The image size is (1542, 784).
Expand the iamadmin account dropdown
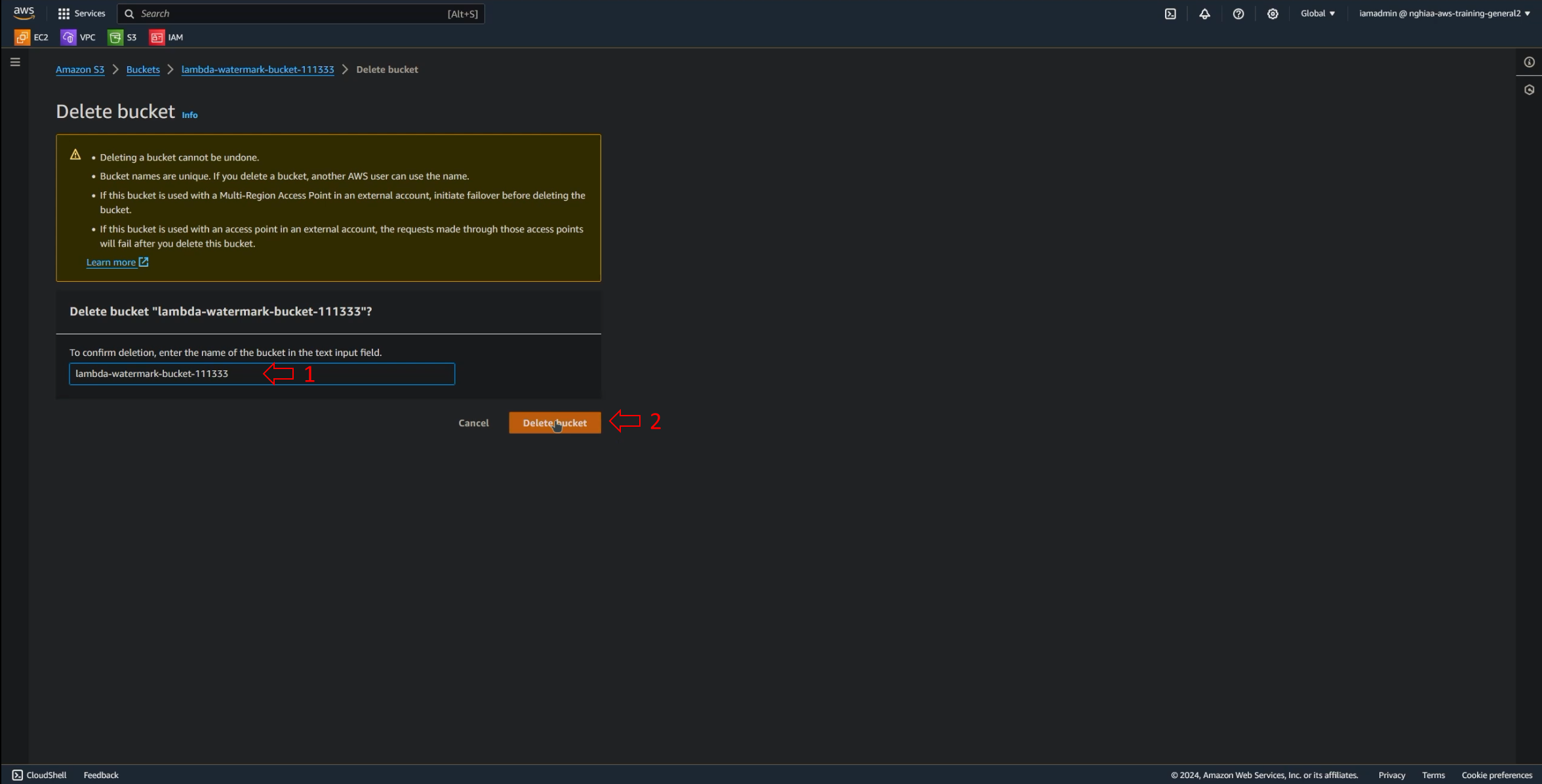[1447, 13]
